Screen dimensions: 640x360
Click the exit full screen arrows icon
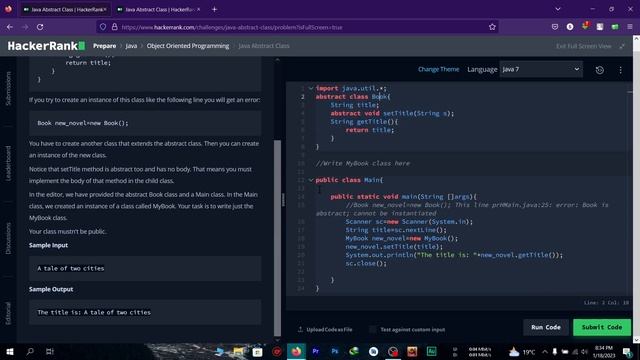coord(622,46)
